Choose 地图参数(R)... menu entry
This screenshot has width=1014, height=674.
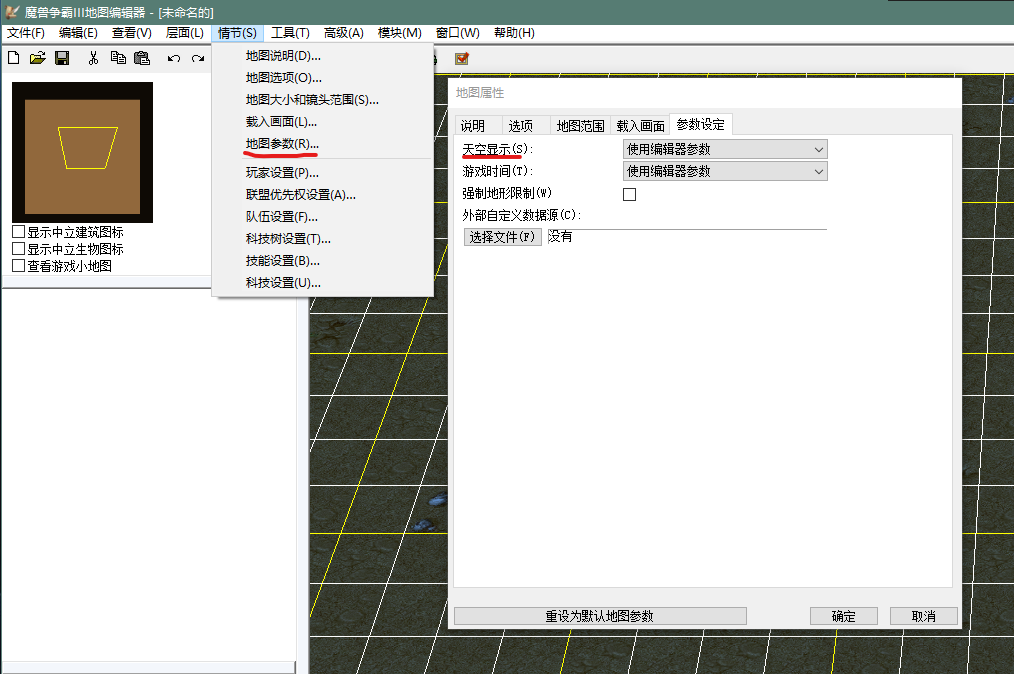click(x=323, y=144)
